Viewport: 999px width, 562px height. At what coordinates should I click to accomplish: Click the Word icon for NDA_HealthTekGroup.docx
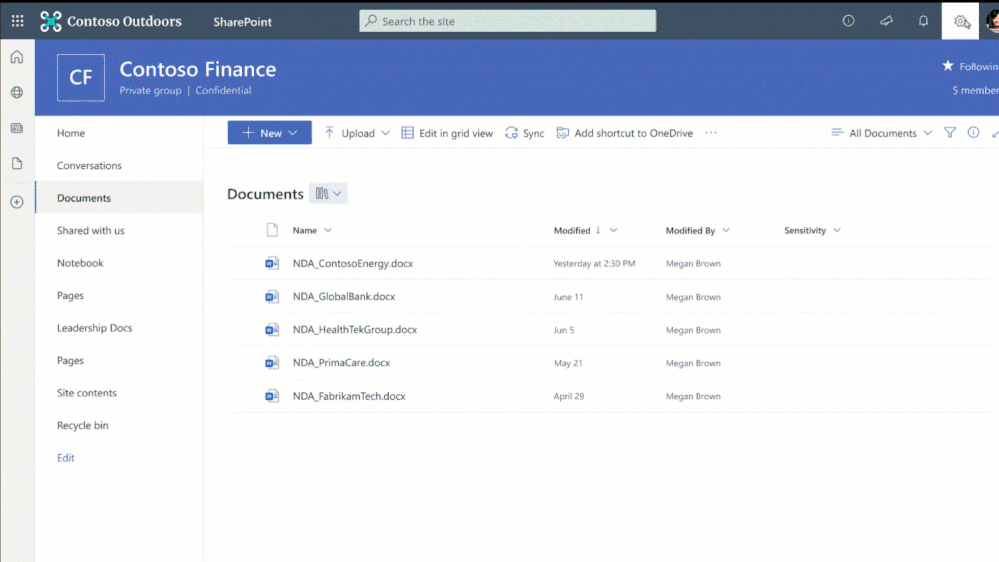pyautogui.click(x=272, y=329)
